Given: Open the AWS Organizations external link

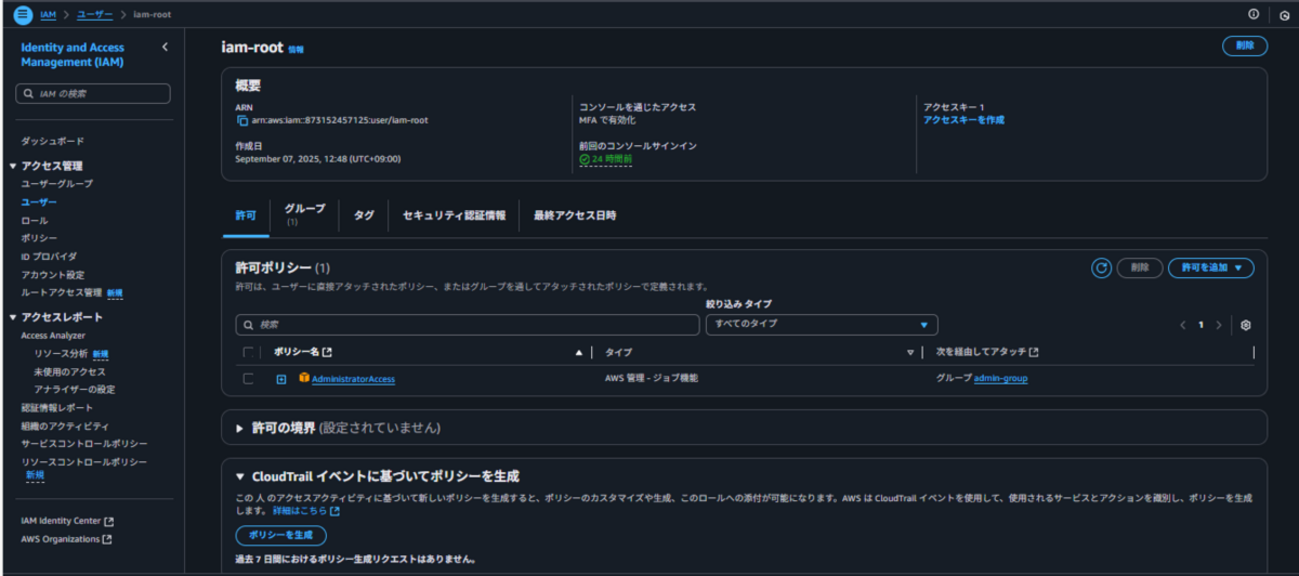Looking at the screenshot, I should (66, 539).
